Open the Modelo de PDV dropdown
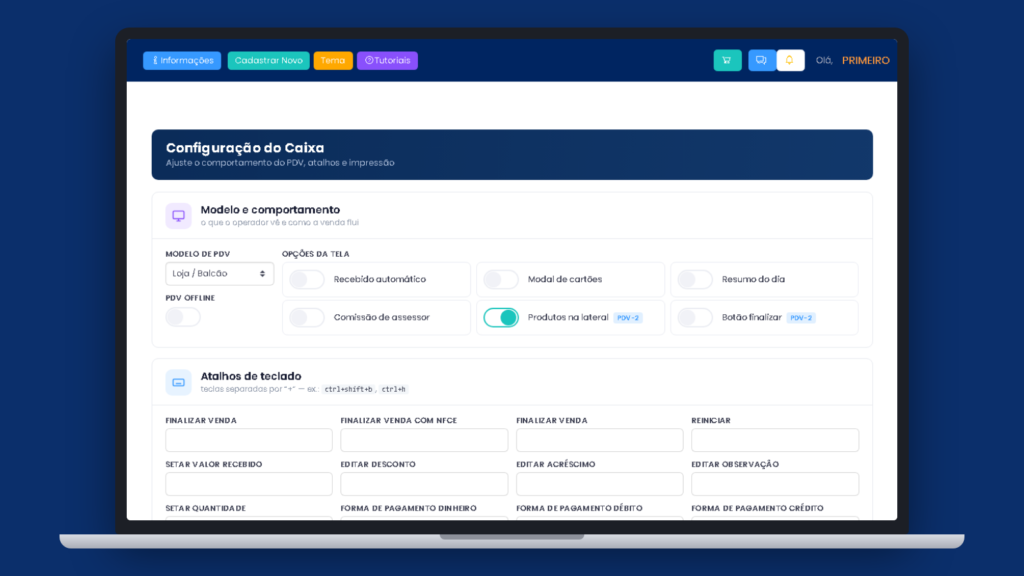 pos(219,274)
